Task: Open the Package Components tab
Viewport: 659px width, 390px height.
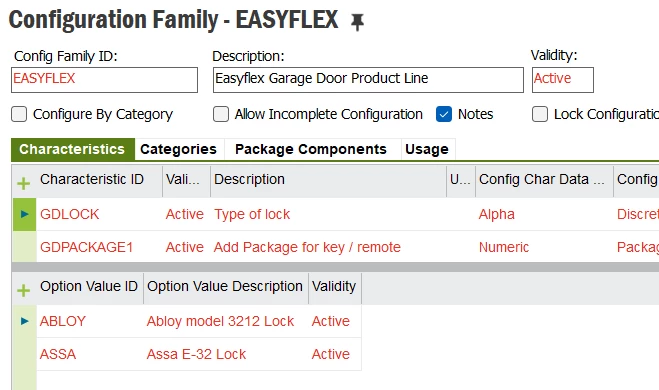Action: pos(311,149)
